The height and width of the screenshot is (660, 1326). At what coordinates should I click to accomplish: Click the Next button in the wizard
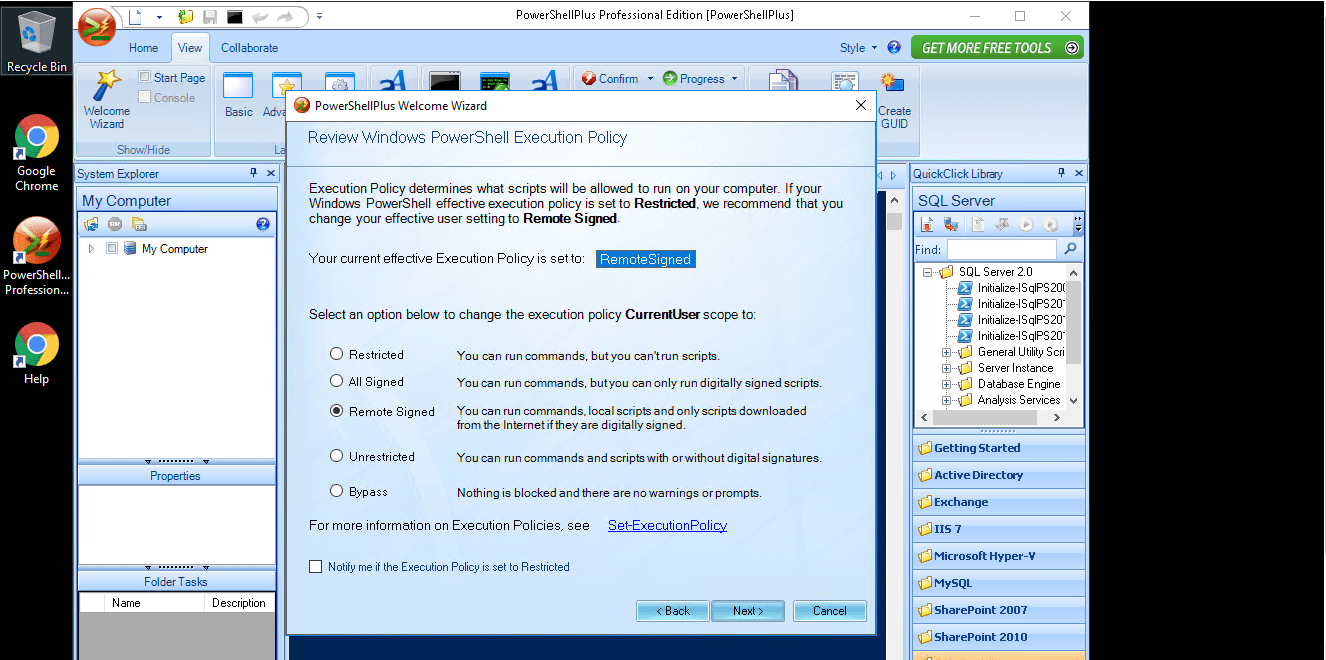(748, 610)
